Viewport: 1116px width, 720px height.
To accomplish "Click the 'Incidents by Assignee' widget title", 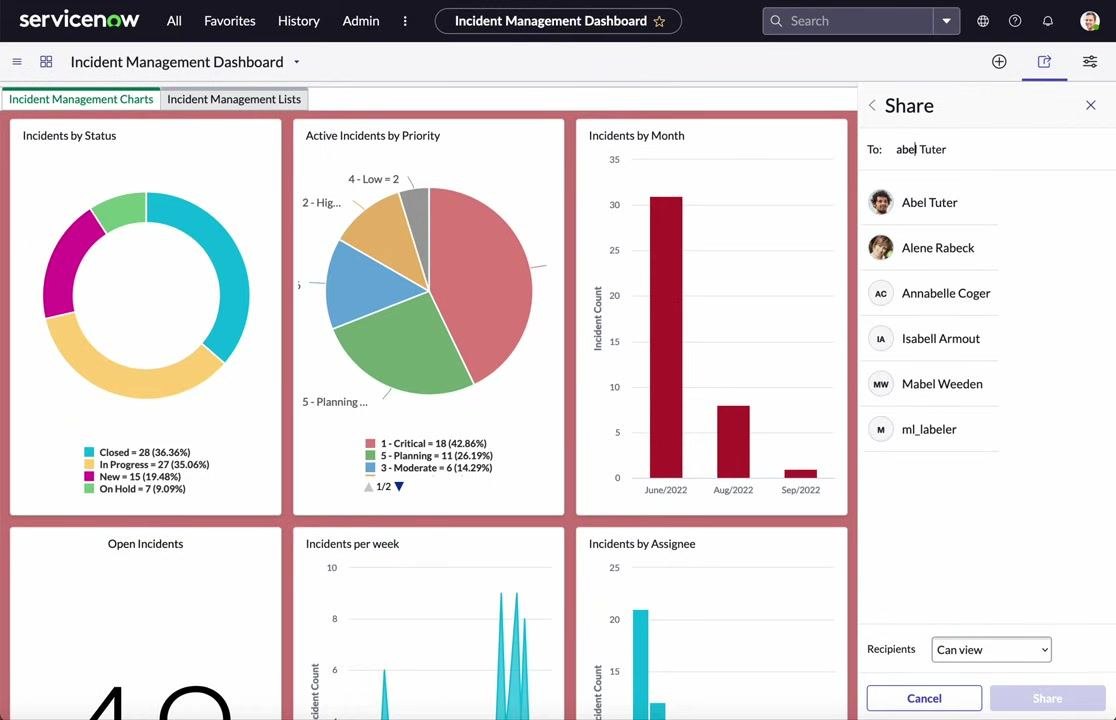I will 642,544.
